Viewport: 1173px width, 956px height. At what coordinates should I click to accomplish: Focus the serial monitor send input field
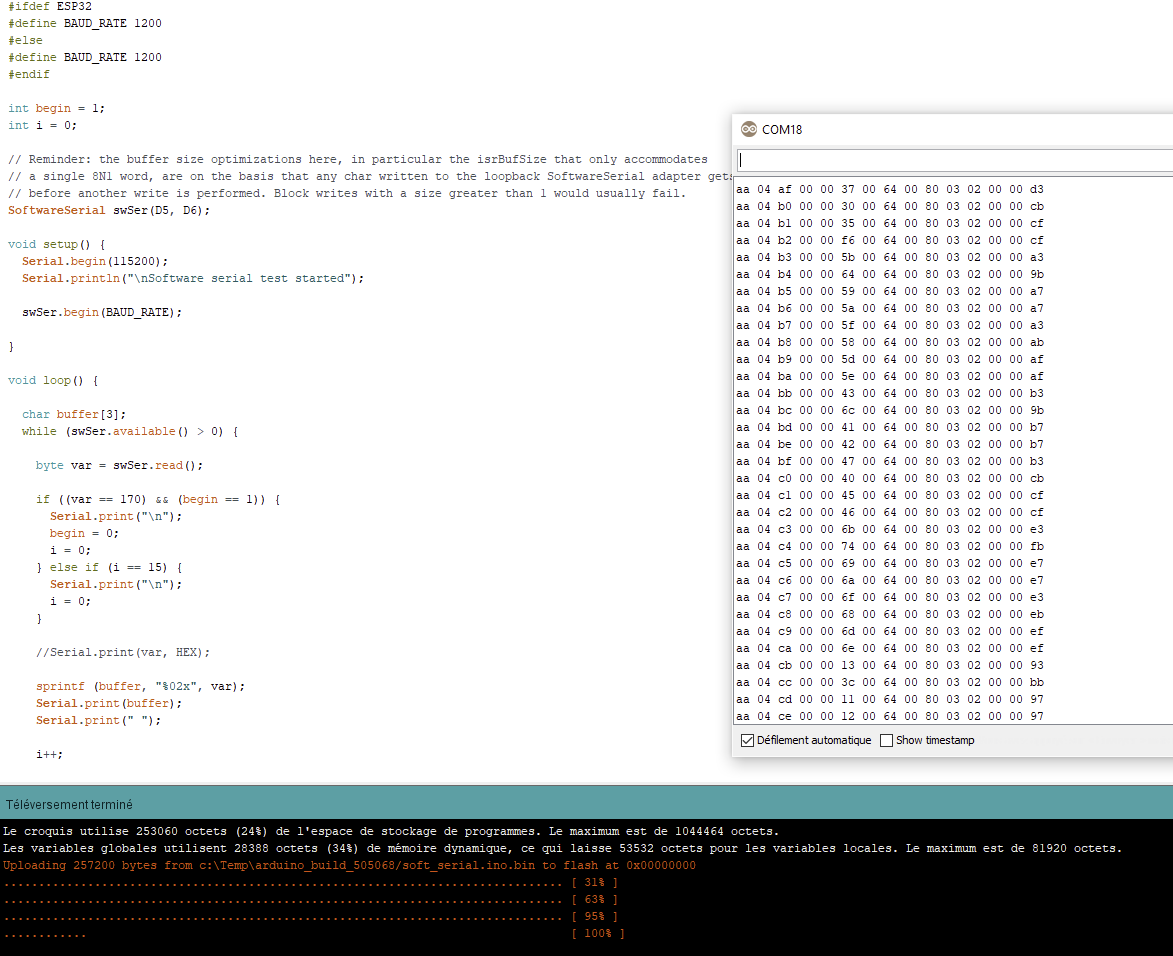point(955,160)
